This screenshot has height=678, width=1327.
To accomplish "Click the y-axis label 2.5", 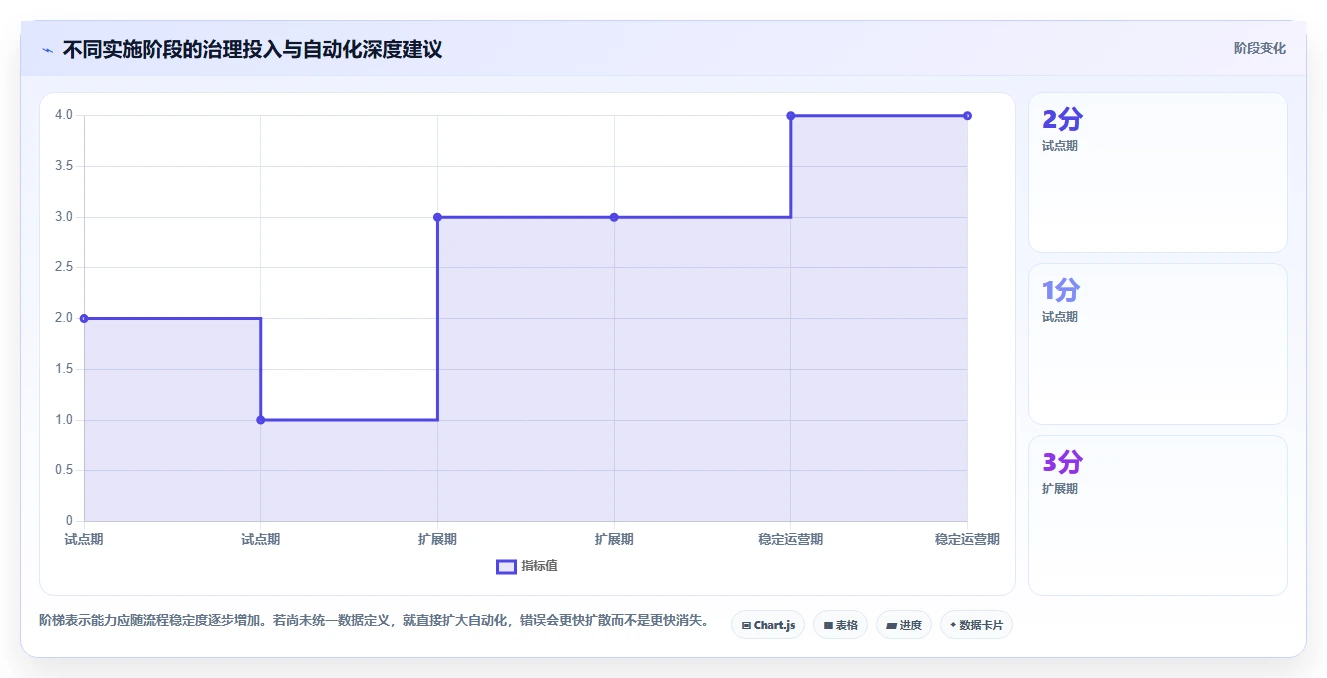I will 64,267.
